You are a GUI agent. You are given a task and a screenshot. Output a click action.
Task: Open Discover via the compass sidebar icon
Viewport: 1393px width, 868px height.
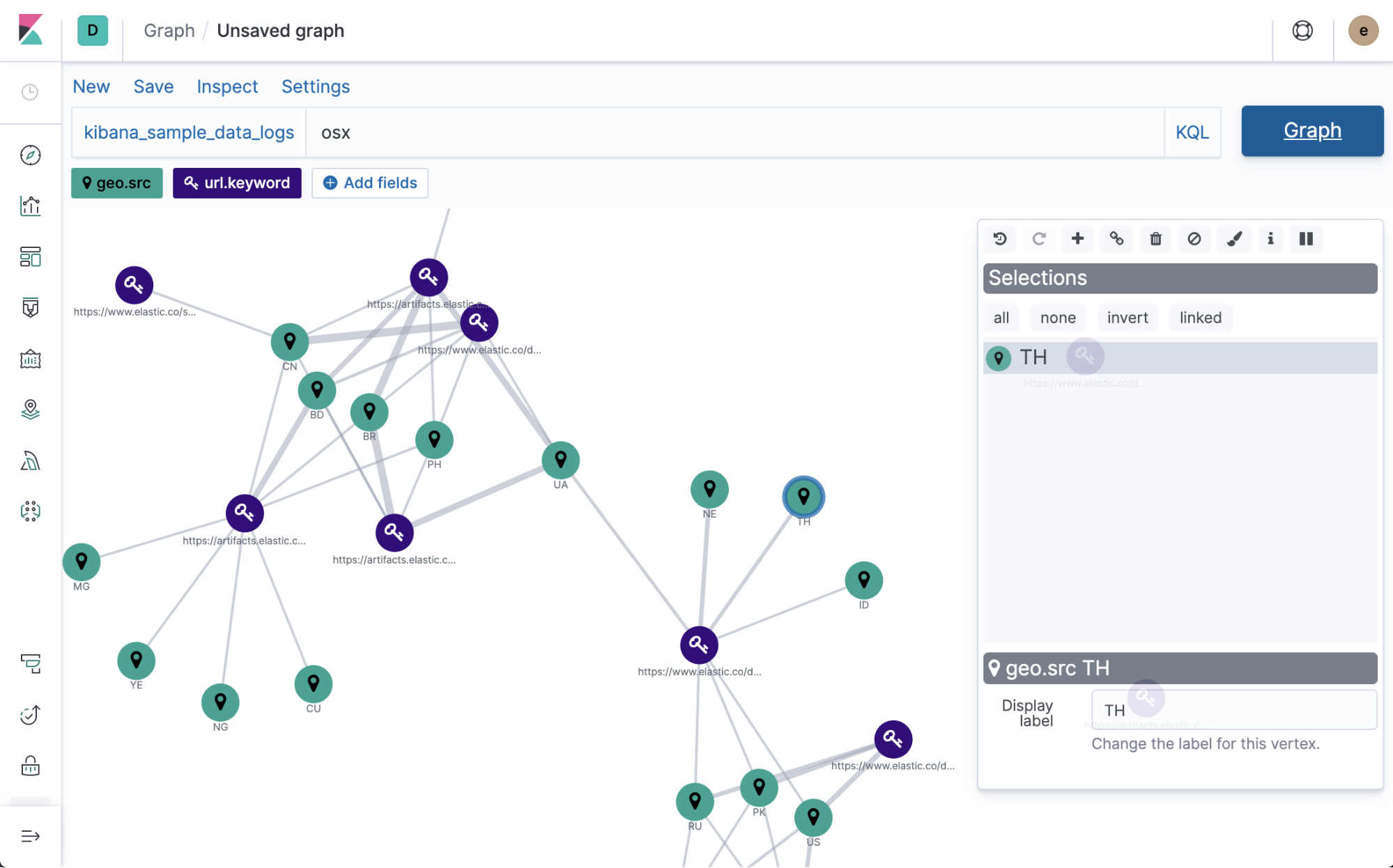[30, 155]
